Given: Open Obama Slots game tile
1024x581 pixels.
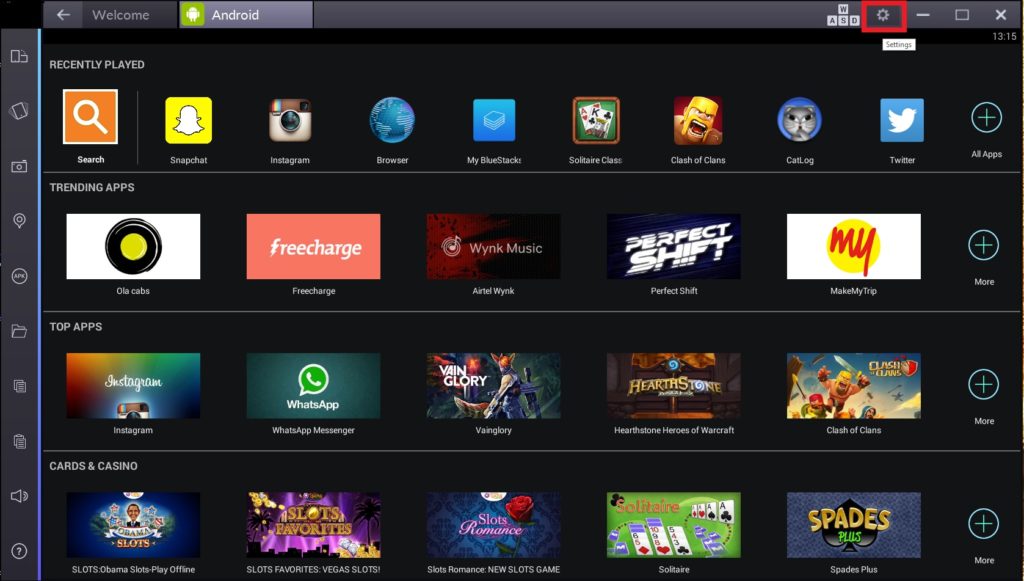Looking at the screenshot, I should point(133,525).
